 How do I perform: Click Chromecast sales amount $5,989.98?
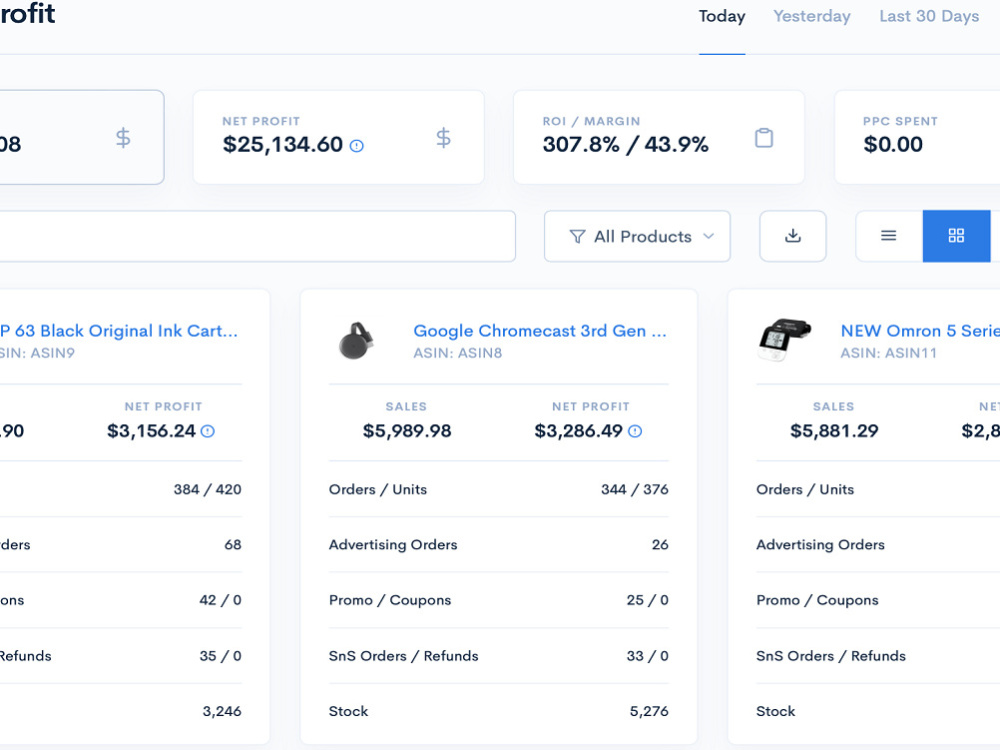(x=407, y=431)
